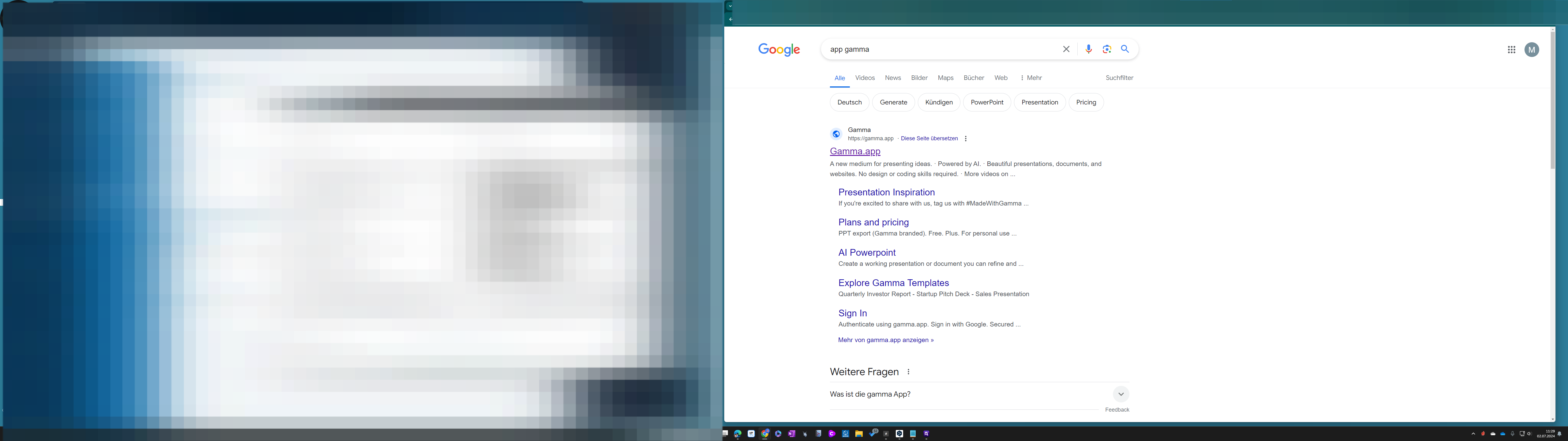The width and height of the screenshot is (1568, 441).
Task: Open the volume speaker tray icon
Action: [1530, 434]
